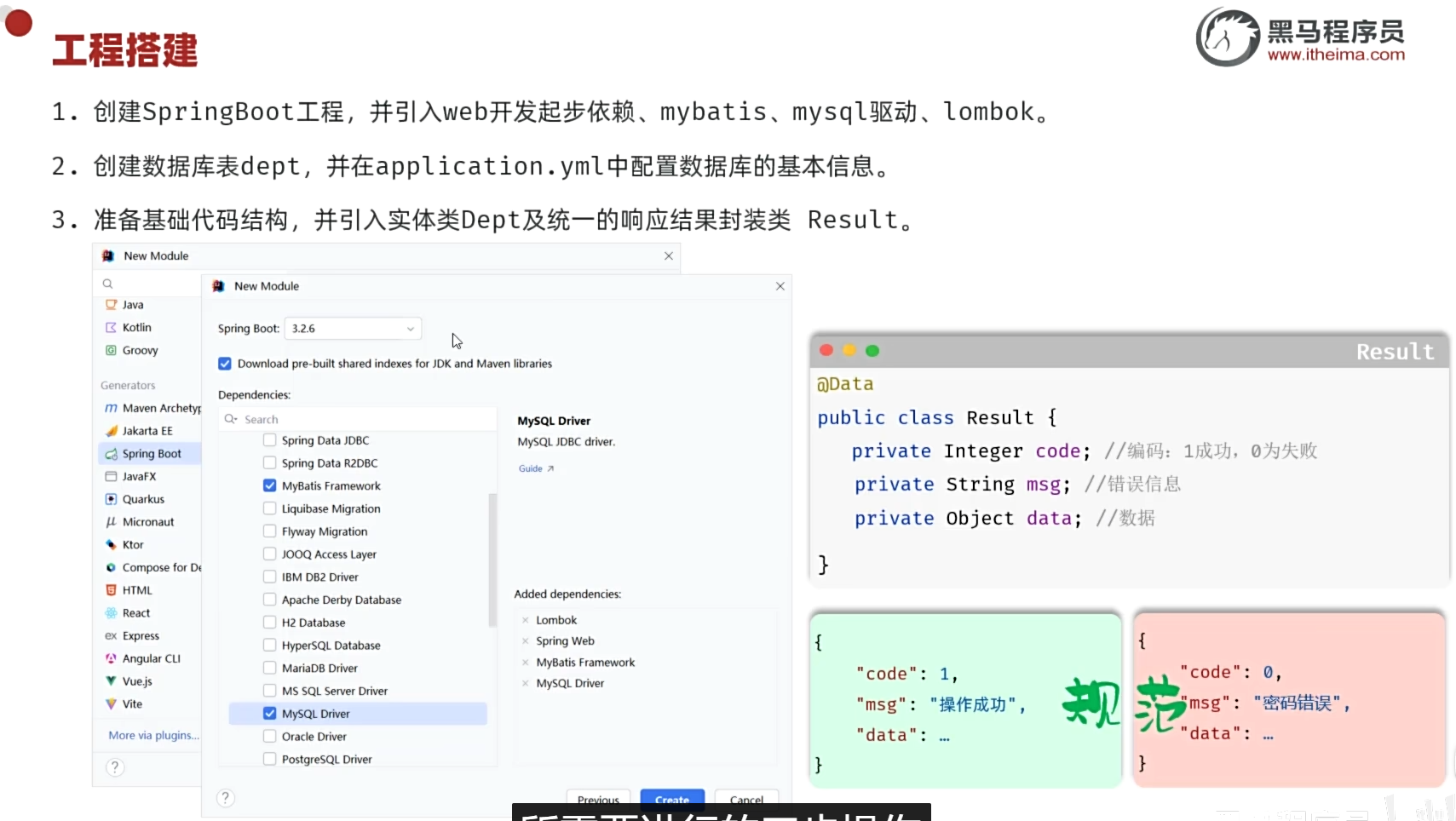
Task: Click the MariaDB Driver label
Action: 319,669
